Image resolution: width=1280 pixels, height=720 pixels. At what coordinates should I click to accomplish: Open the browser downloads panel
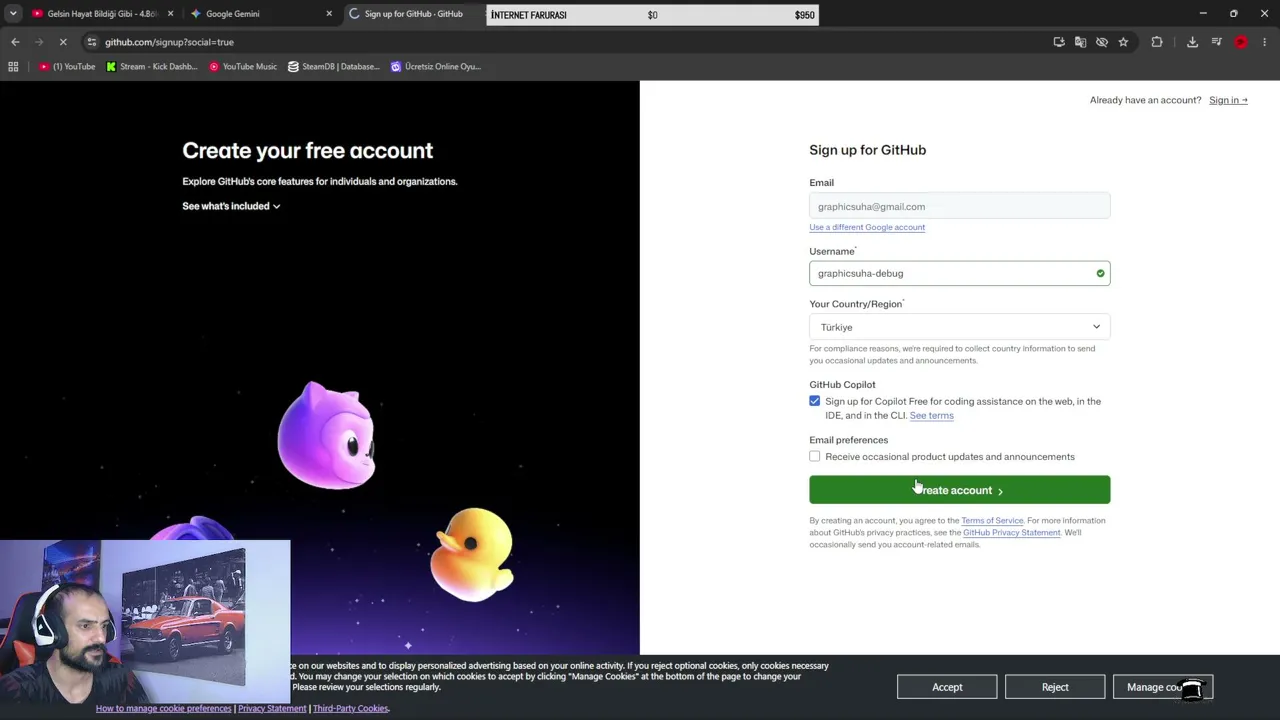1192,42
